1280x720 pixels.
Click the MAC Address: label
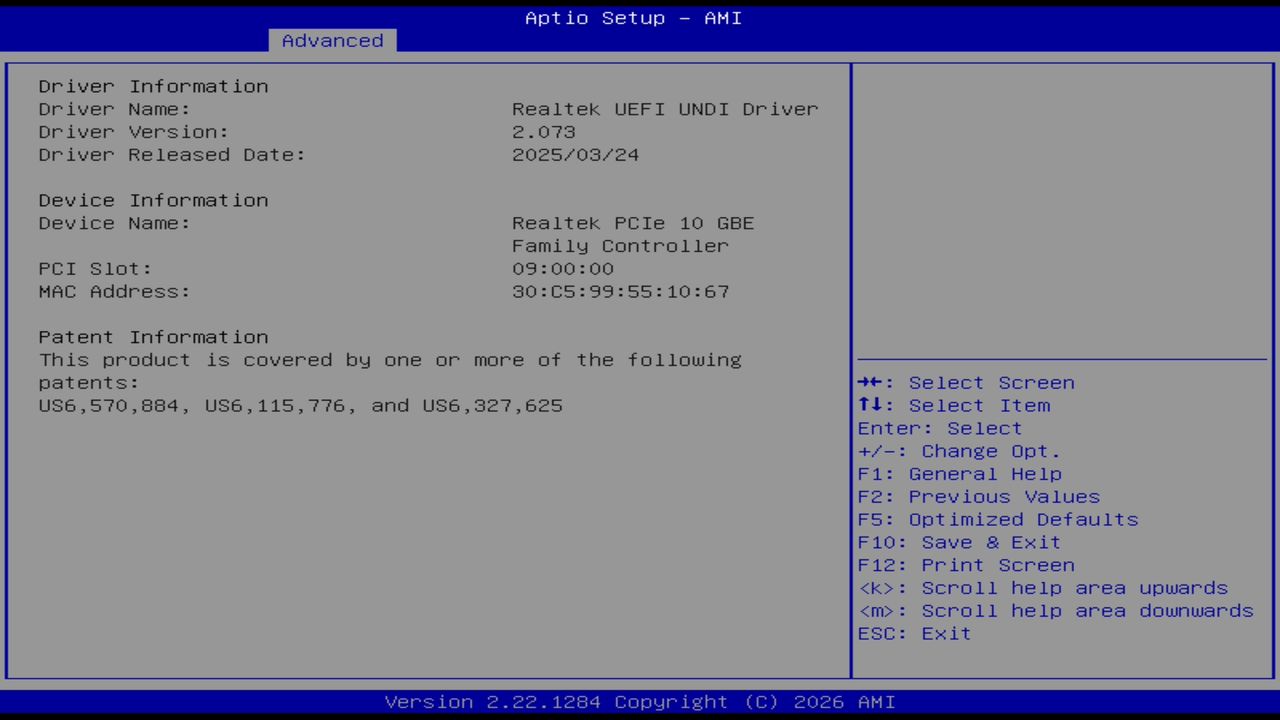115,292
